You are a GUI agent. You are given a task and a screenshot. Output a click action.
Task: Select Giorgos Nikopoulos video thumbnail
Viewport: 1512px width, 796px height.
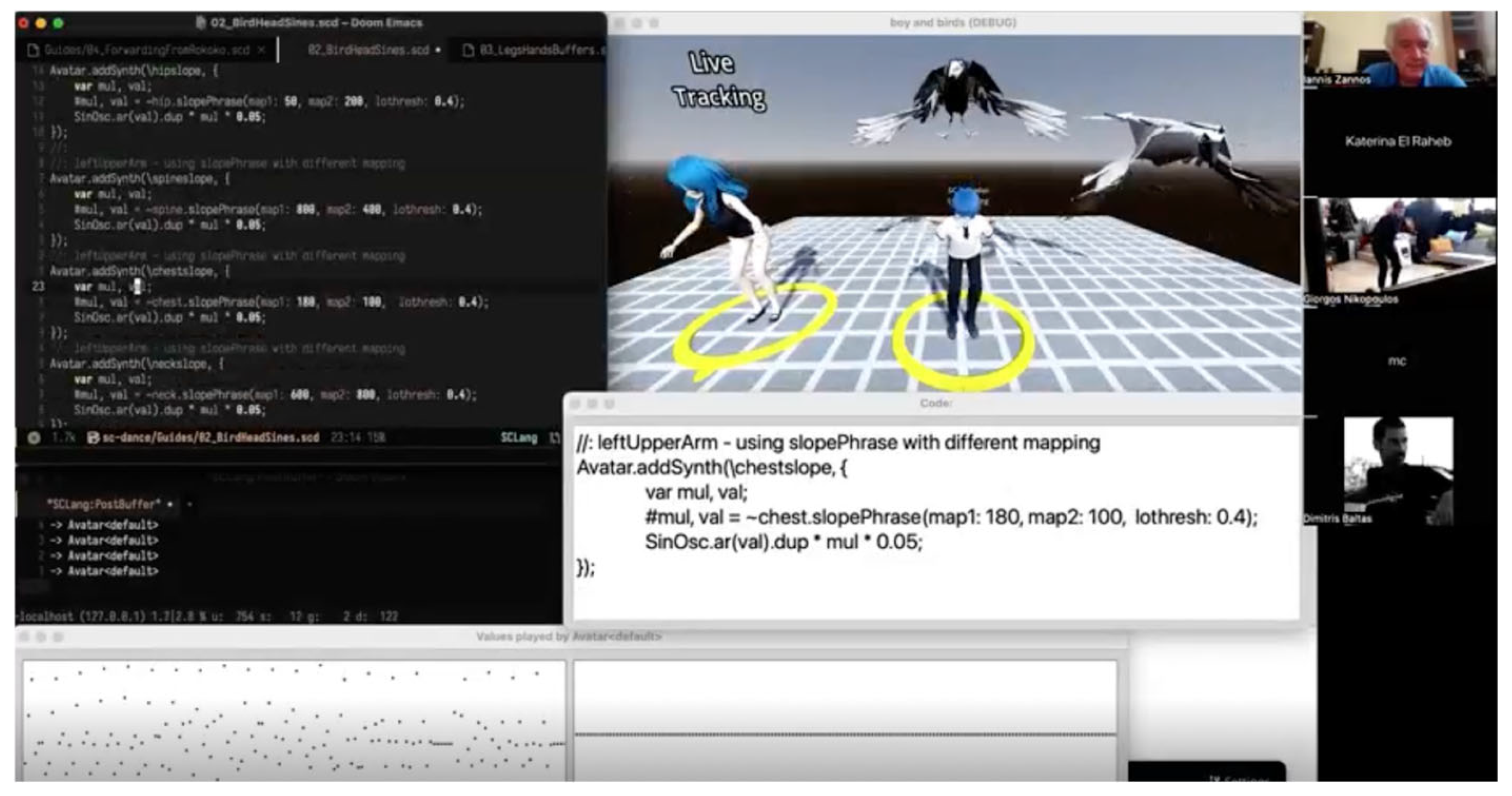(x=1399, y=246)
